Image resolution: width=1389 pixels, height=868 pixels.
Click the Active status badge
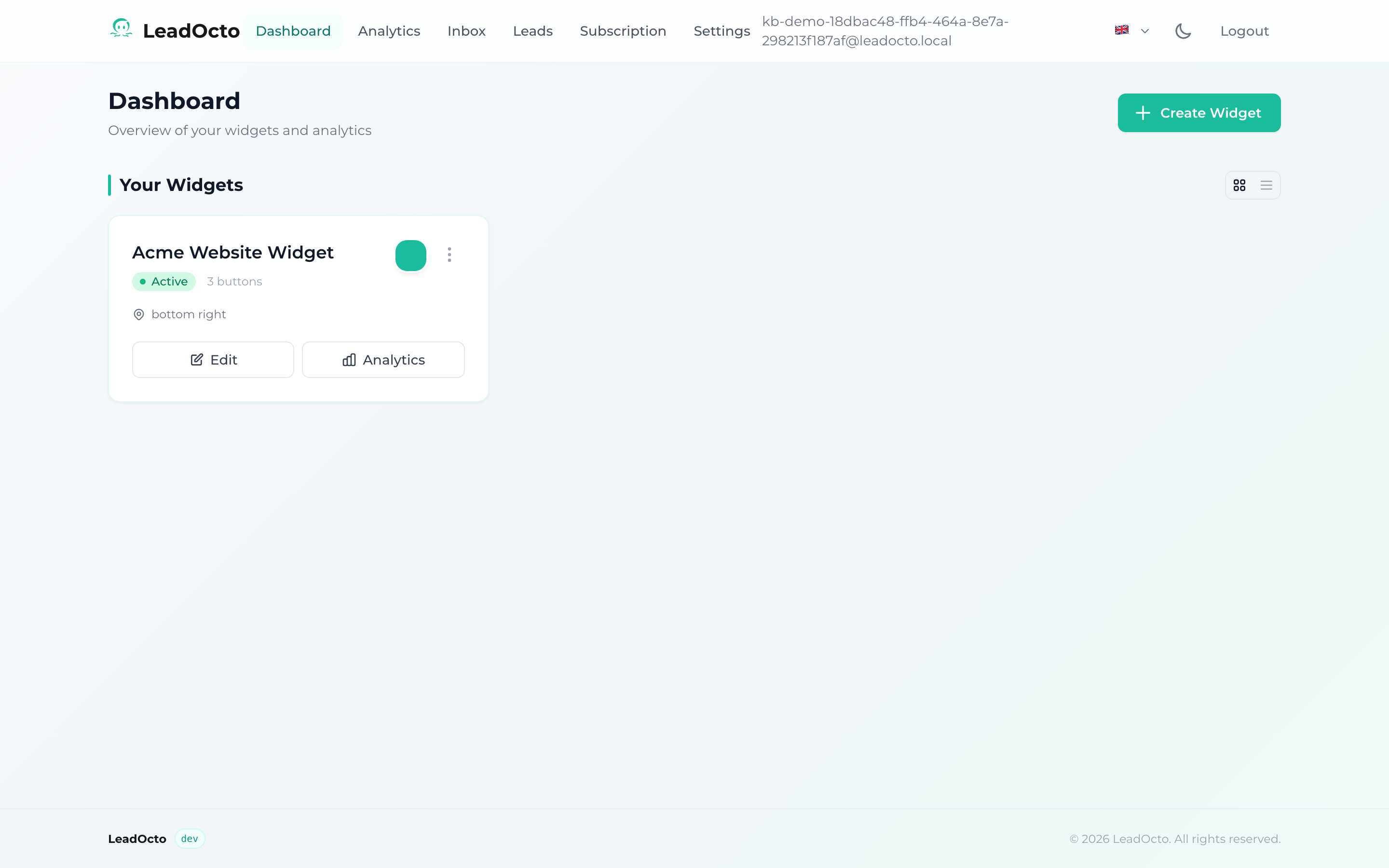163,281
